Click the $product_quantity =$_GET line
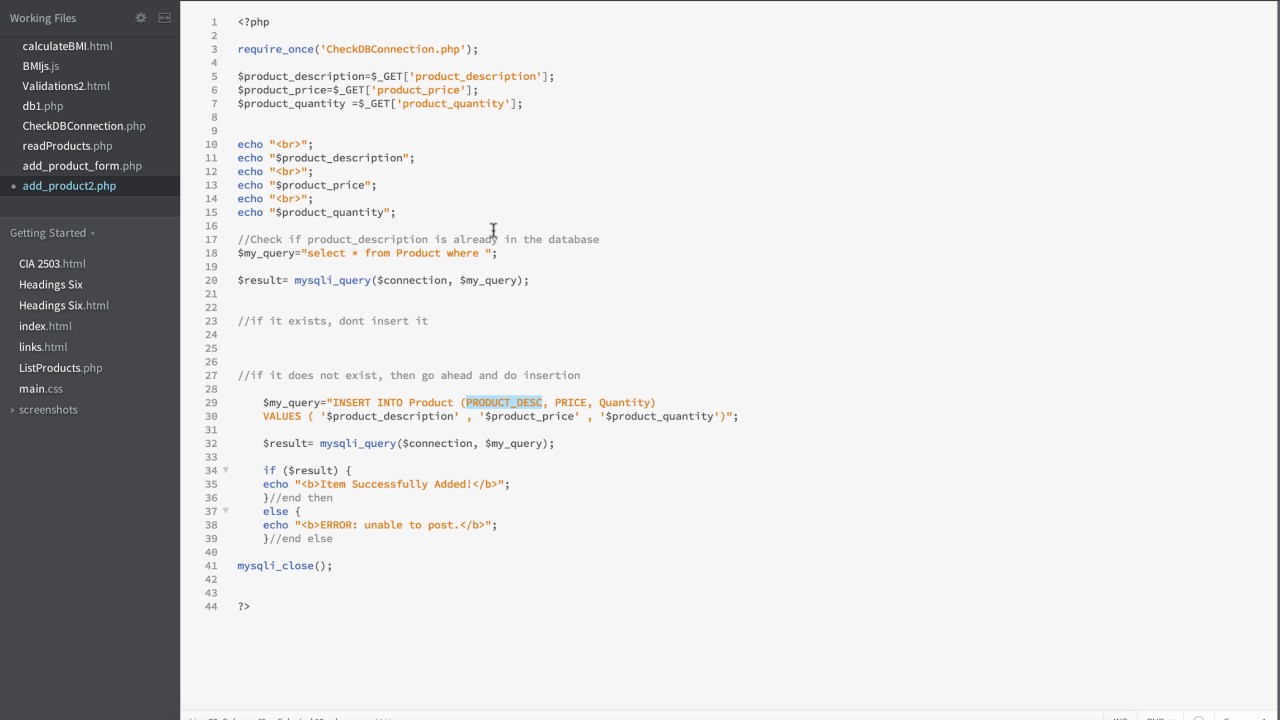Viewport: 1280px width, 720px height. pos(380,104)
